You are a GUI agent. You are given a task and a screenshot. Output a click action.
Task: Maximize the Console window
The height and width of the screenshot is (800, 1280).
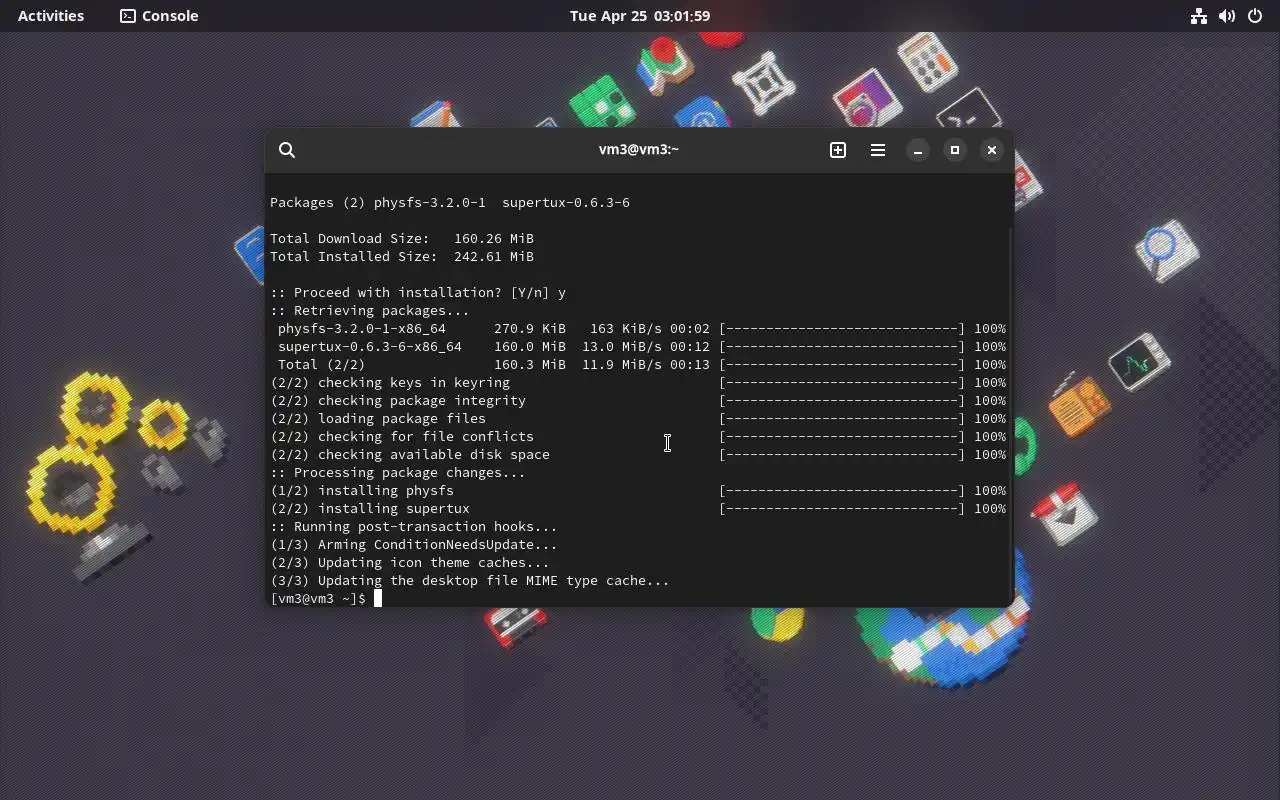pyautogui.click(x=955, y=150)
